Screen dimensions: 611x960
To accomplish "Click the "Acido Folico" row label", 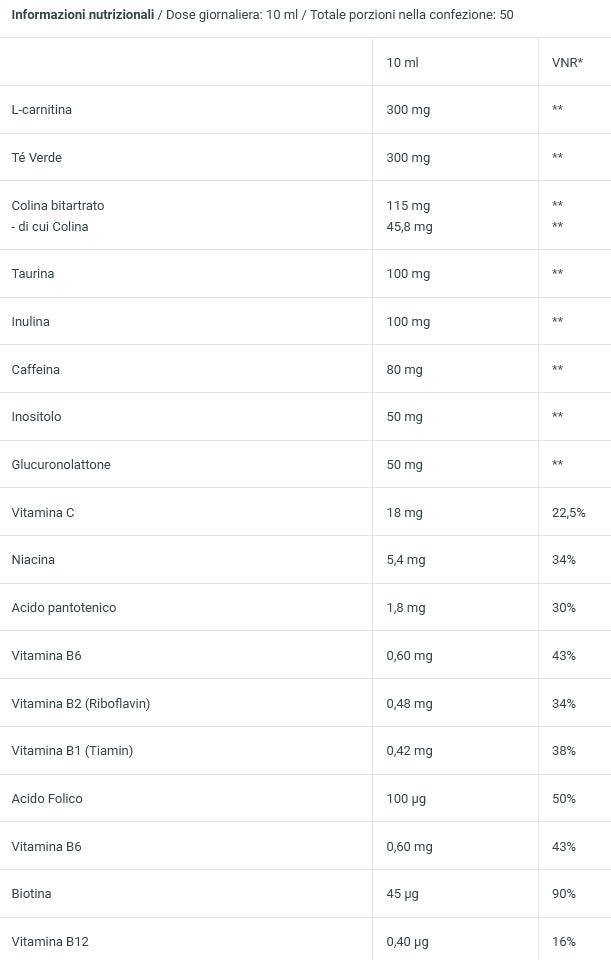I will [47, 798].
